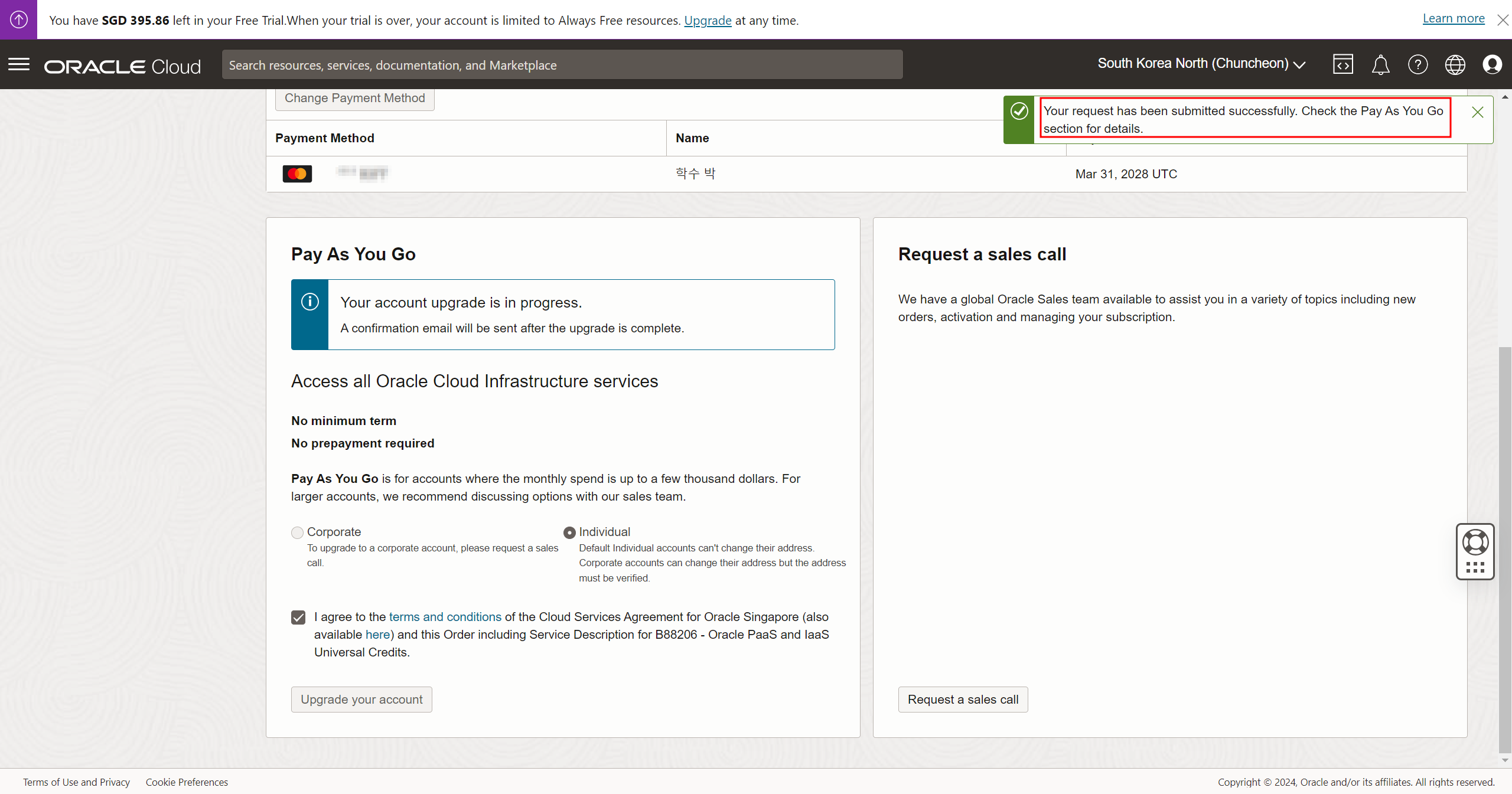Click the 'Request a sales call' heading

(x=982, y=254)
